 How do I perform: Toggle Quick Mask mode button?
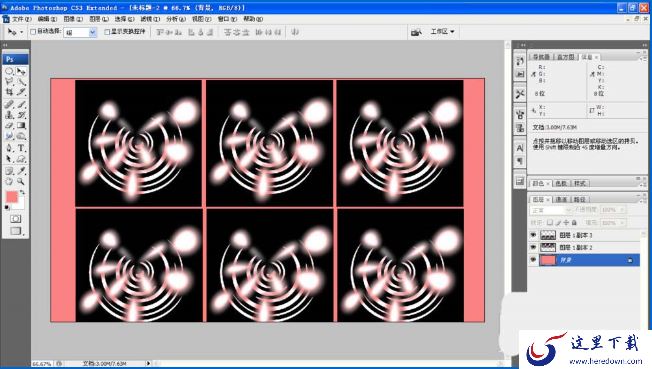[15, 219]
